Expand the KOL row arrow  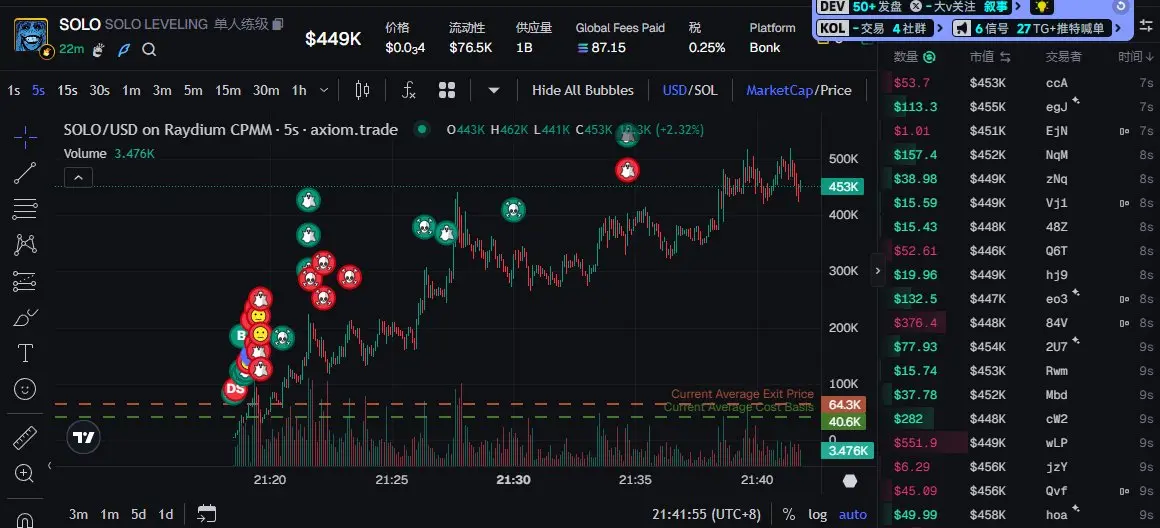940,29
